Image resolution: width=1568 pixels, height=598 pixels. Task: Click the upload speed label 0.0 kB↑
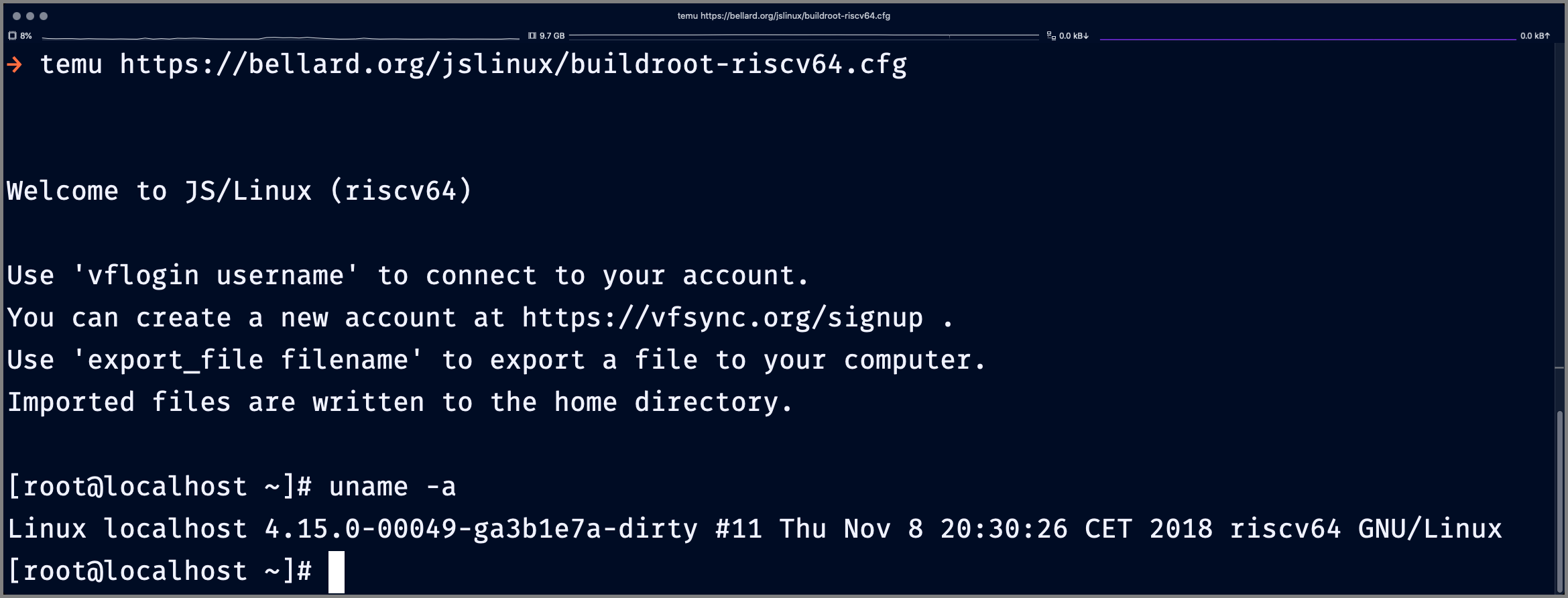click(x=1536, y=36)
